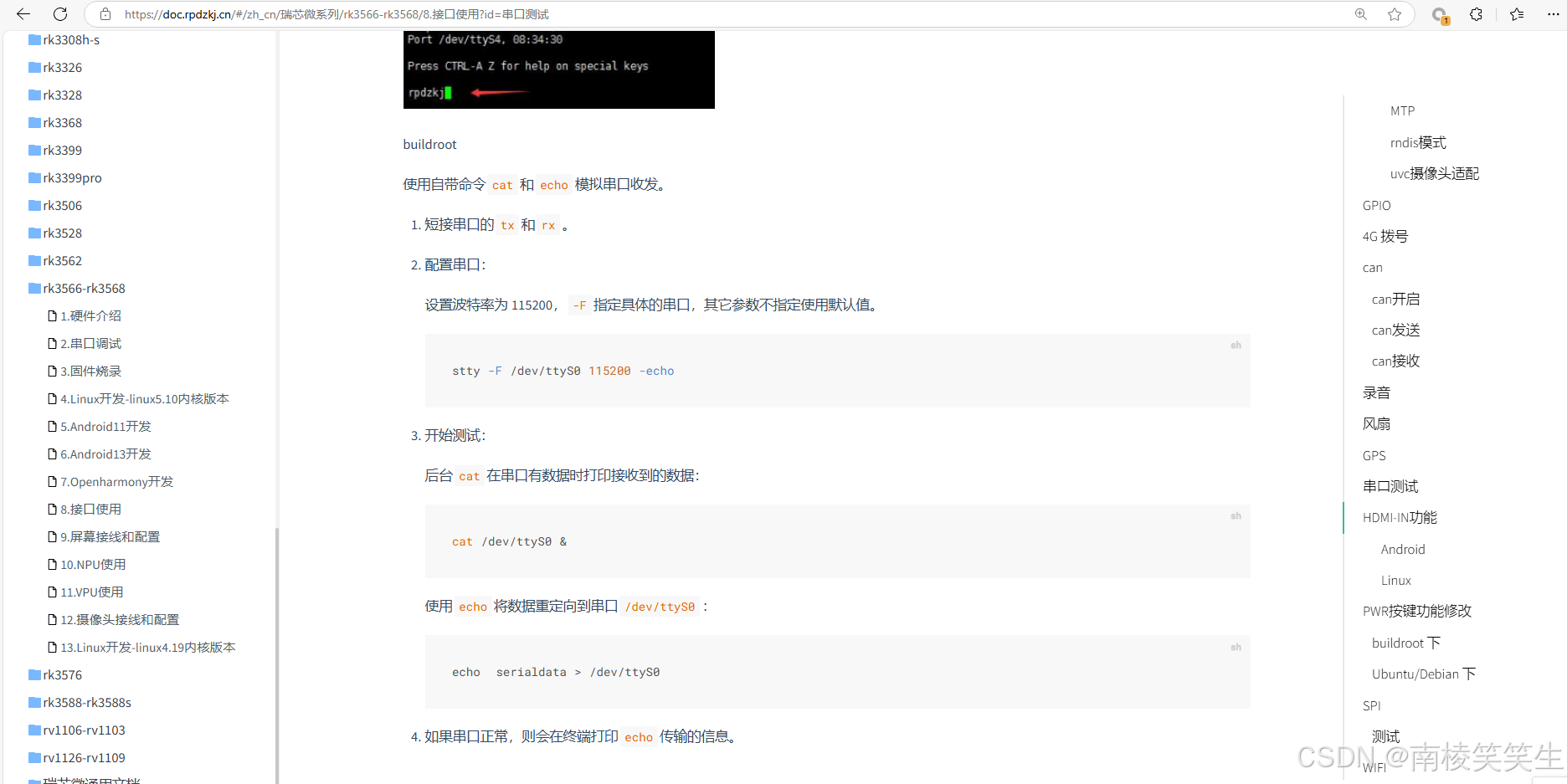Open the browser settings and more menu
Viewport: 1567px width, 784px height.
click(1554, 14)
